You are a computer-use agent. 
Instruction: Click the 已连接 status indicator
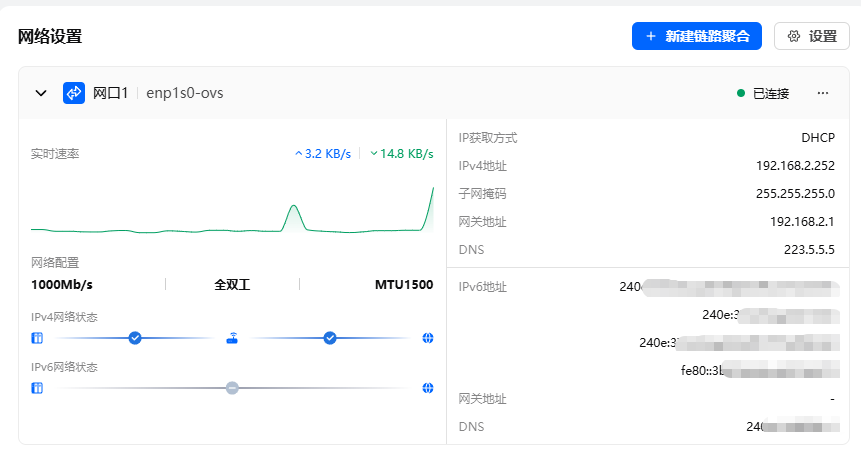click(x=763, y=93)
